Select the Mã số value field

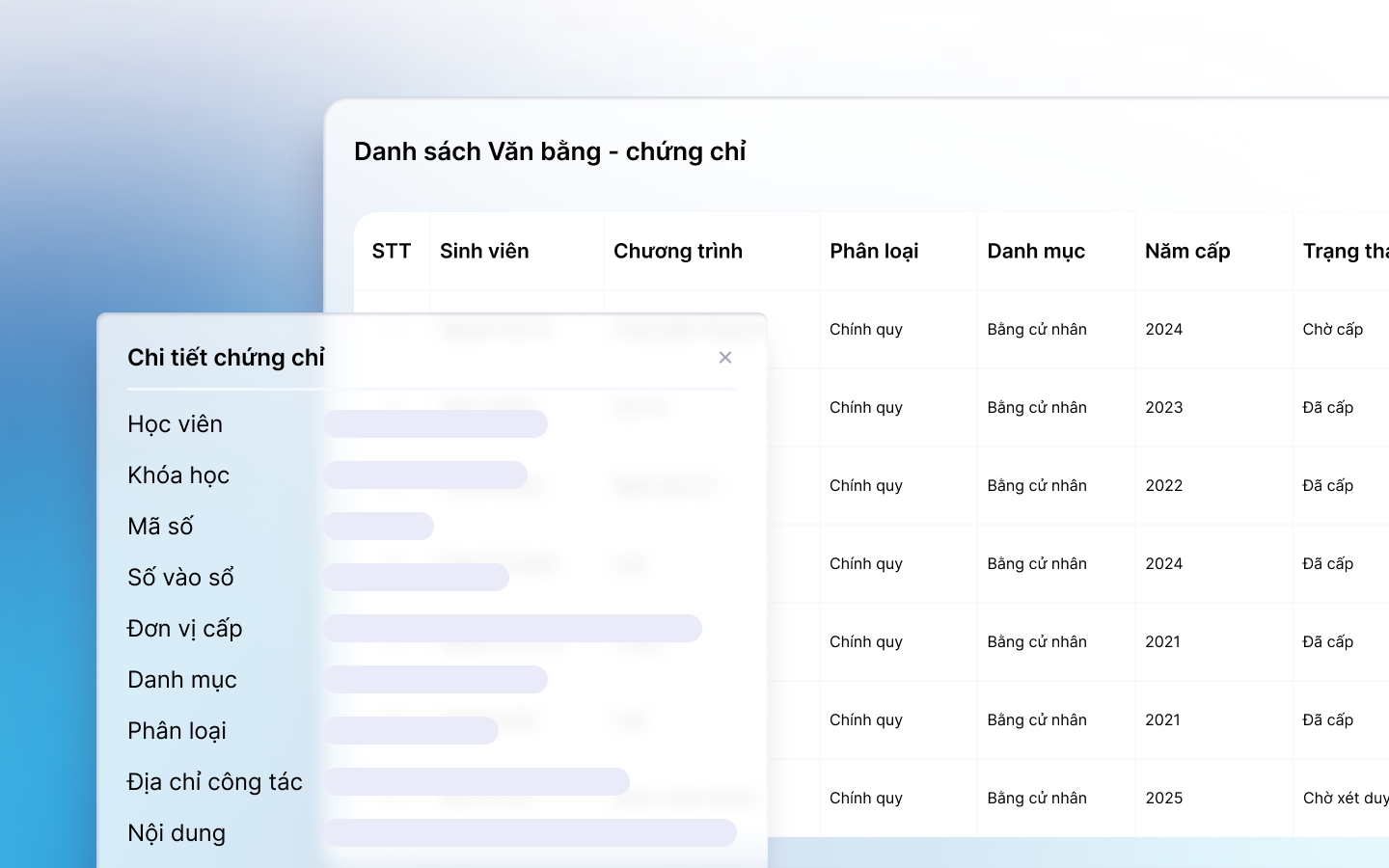coord(378,527)
